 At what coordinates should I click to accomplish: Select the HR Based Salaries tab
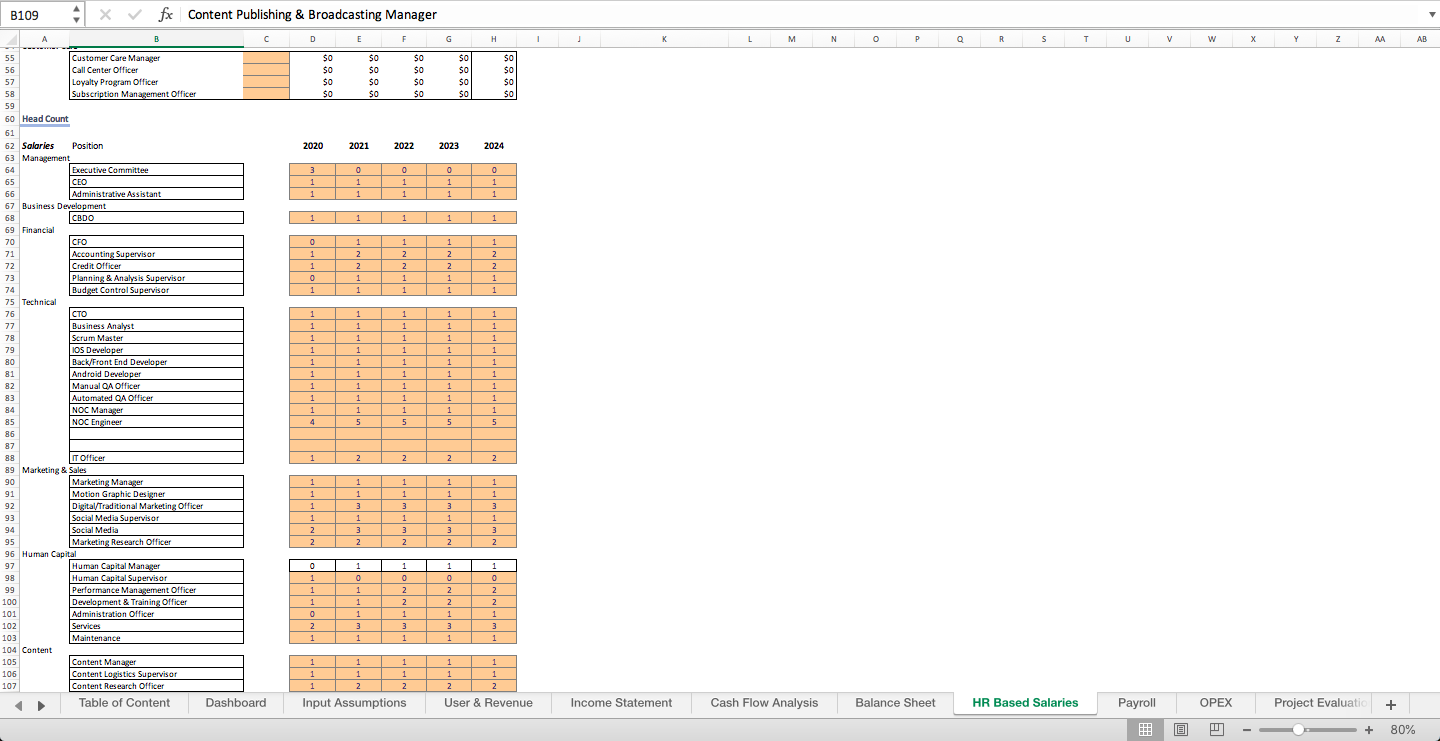[x=1026, y=703]
